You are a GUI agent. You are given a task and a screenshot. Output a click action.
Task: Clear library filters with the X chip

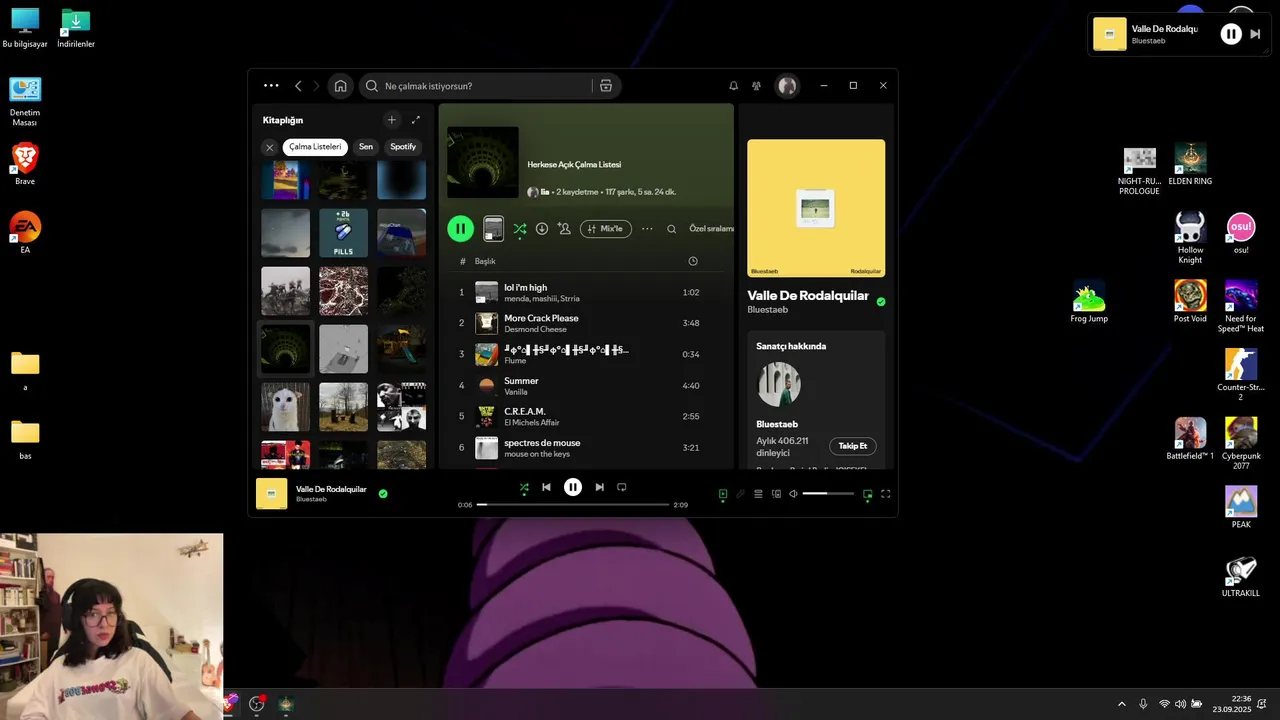pos(269,147)
